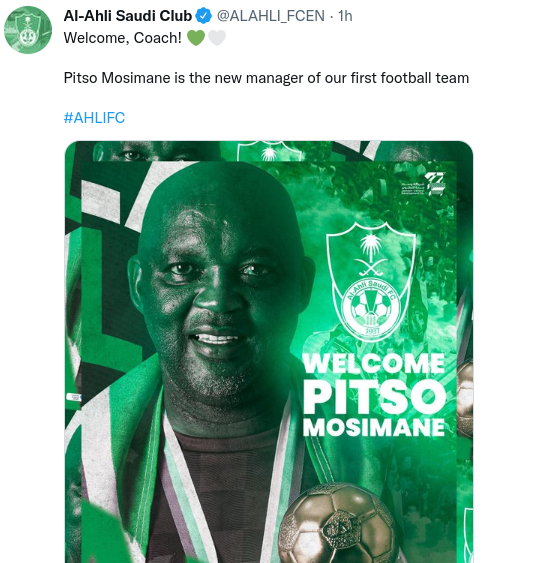The width and height of the screenshot is (552, 563).
Task: Open the @ALAHLI_FCEN handle link
Action: (271, 16)
